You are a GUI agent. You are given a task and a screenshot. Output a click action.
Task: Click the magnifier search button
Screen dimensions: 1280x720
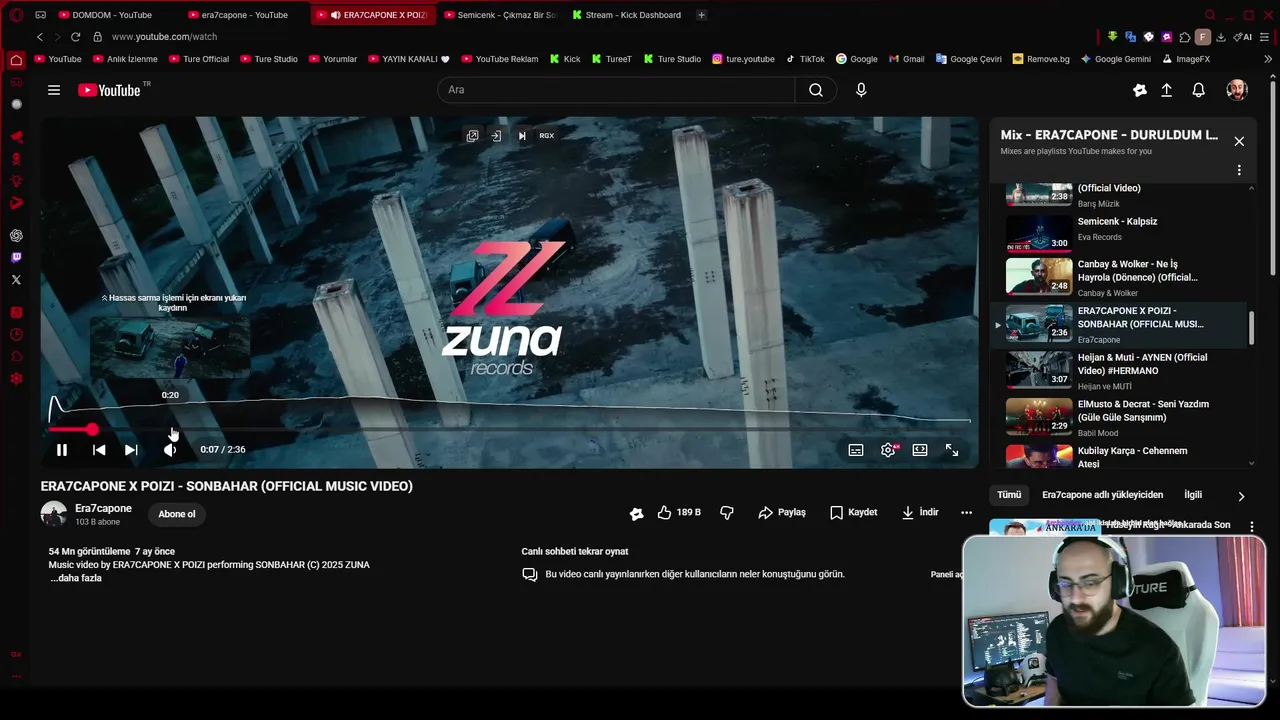(x=816, y=90)
